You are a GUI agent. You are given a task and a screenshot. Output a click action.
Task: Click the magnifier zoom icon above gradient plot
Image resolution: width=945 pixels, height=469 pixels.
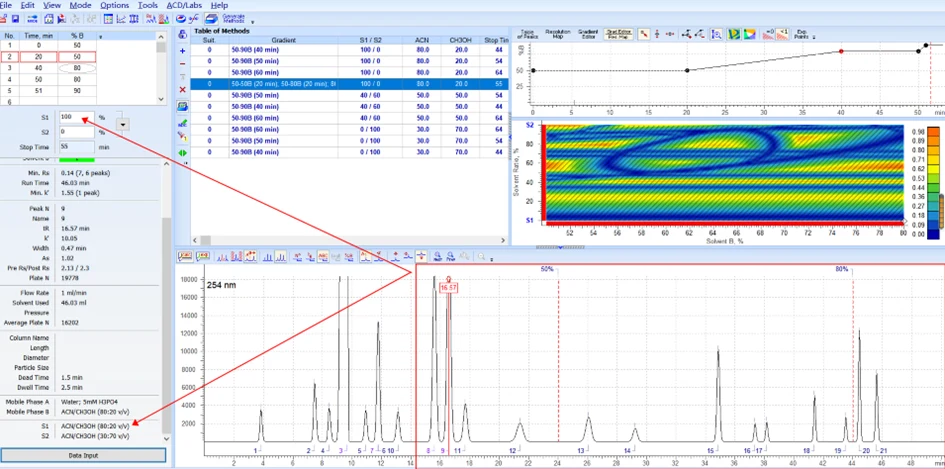point(717,33)
